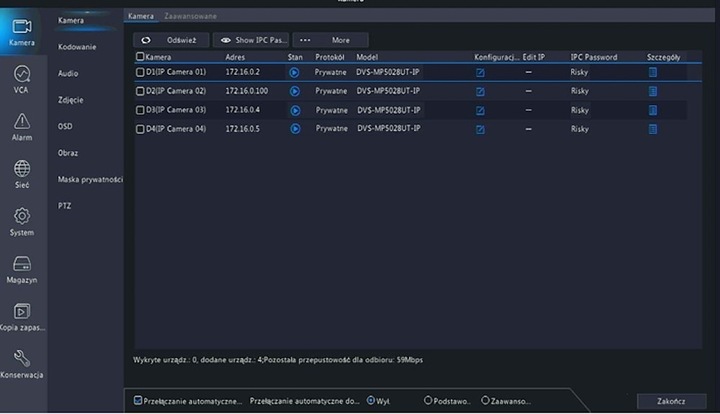
Task: Select the Podstawowe radio option
Action: coord(428,401)
